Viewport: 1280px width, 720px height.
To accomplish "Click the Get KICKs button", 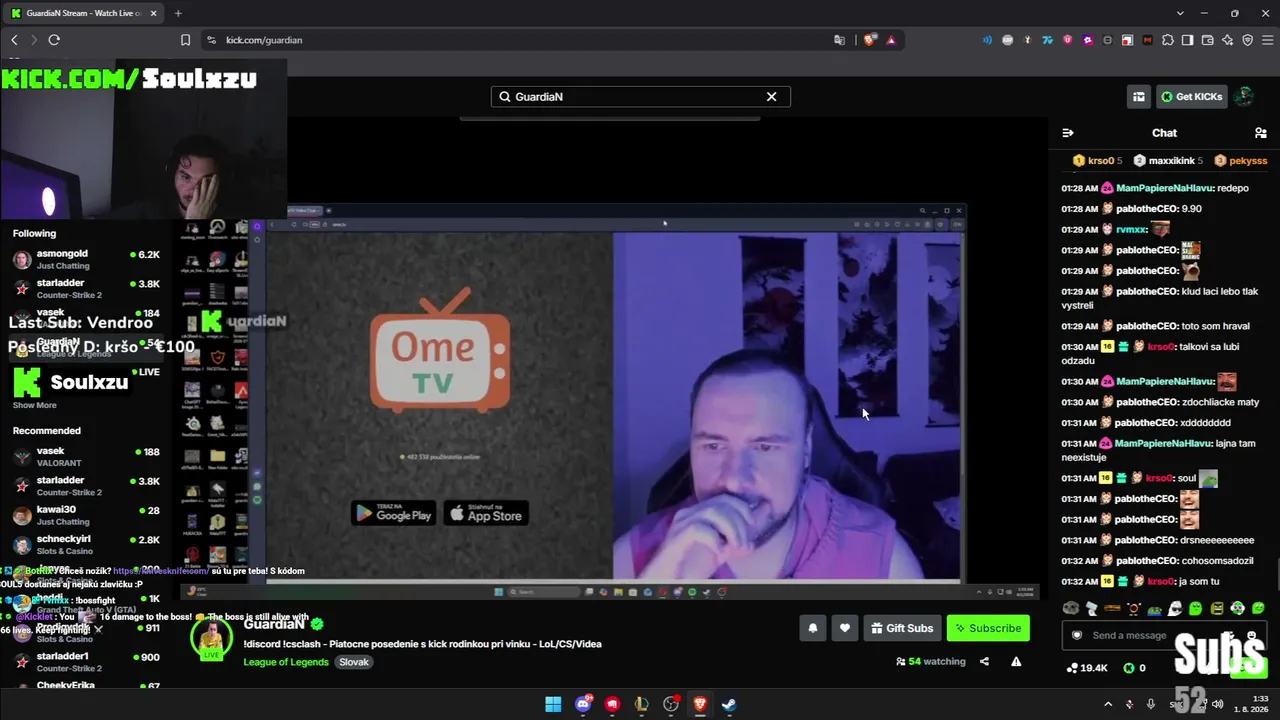I will tap(1192, 97).
